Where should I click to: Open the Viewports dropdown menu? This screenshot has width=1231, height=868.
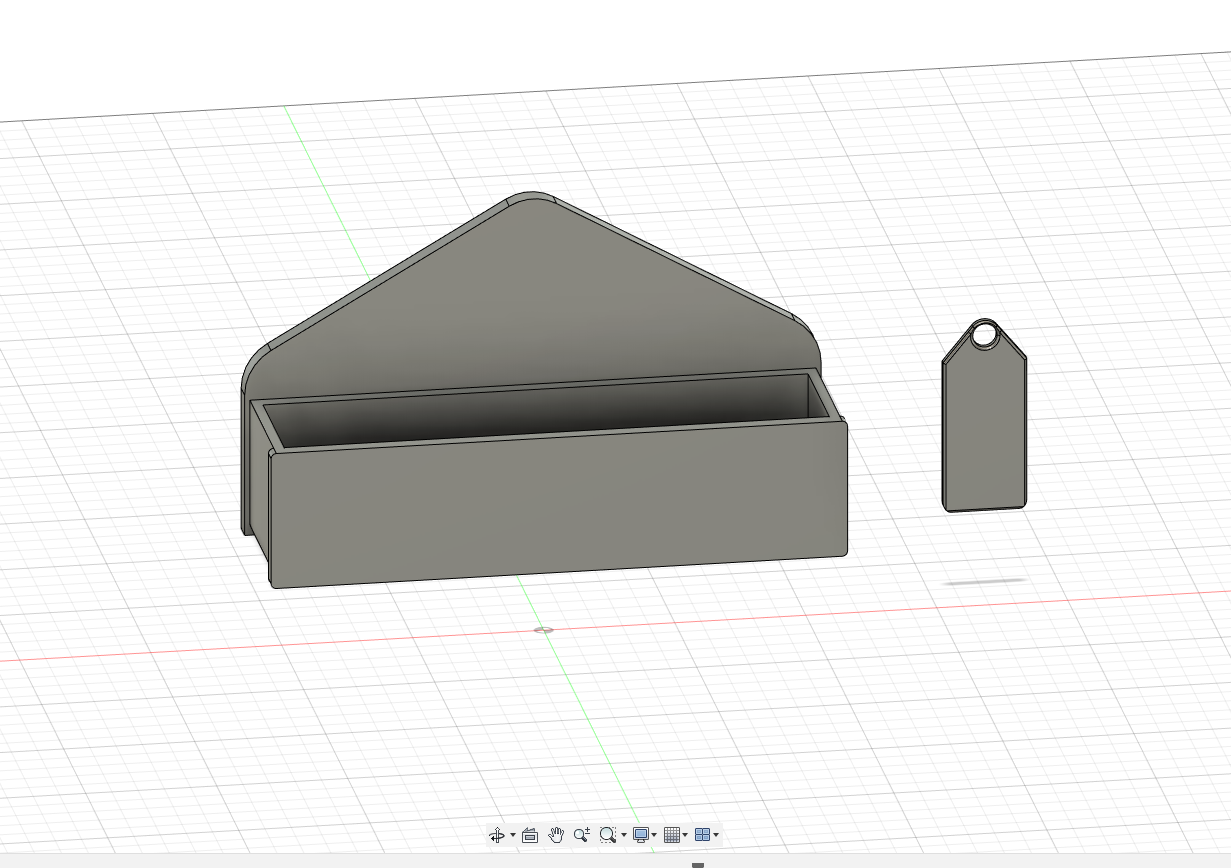point(717,835)
